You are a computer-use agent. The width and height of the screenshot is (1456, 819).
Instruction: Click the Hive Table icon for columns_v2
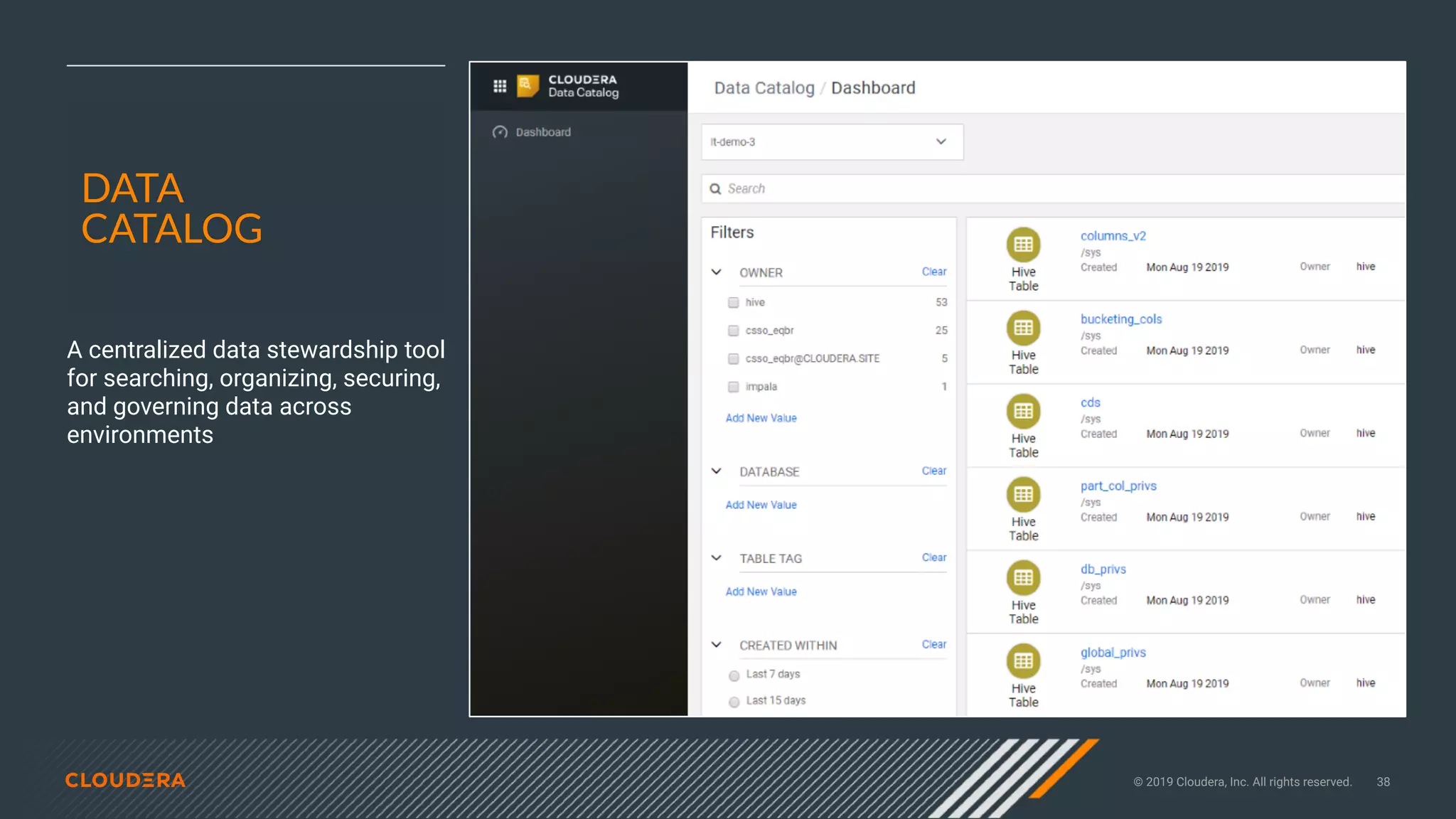tap(1023, 245)
